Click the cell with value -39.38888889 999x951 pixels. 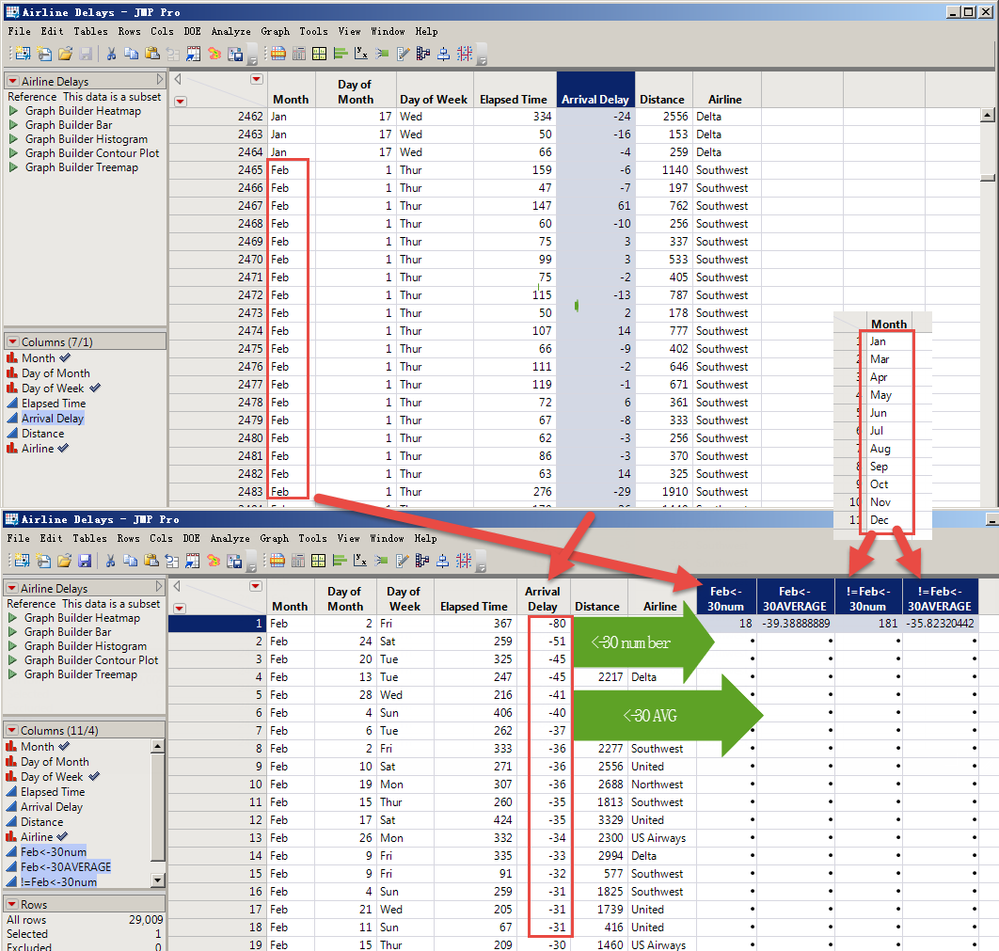796,623
